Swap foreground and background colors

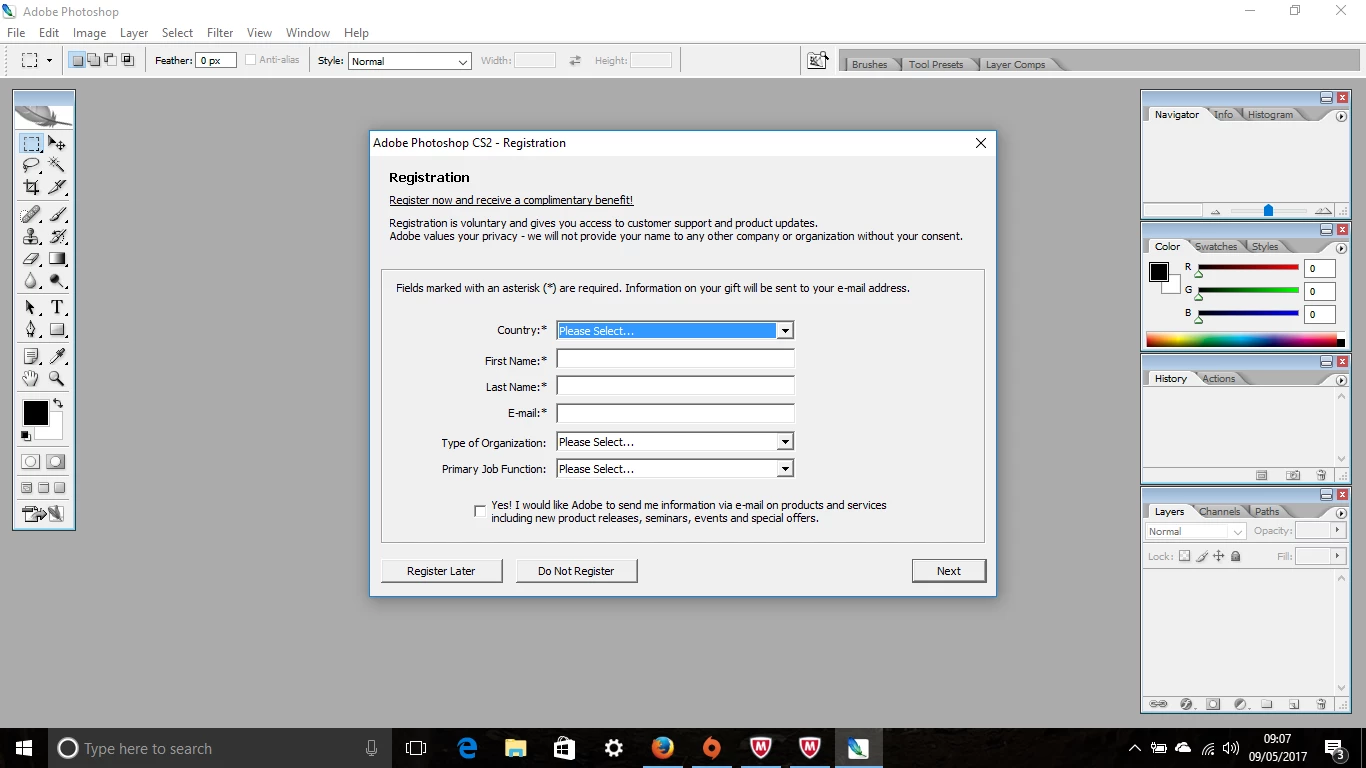58,404
